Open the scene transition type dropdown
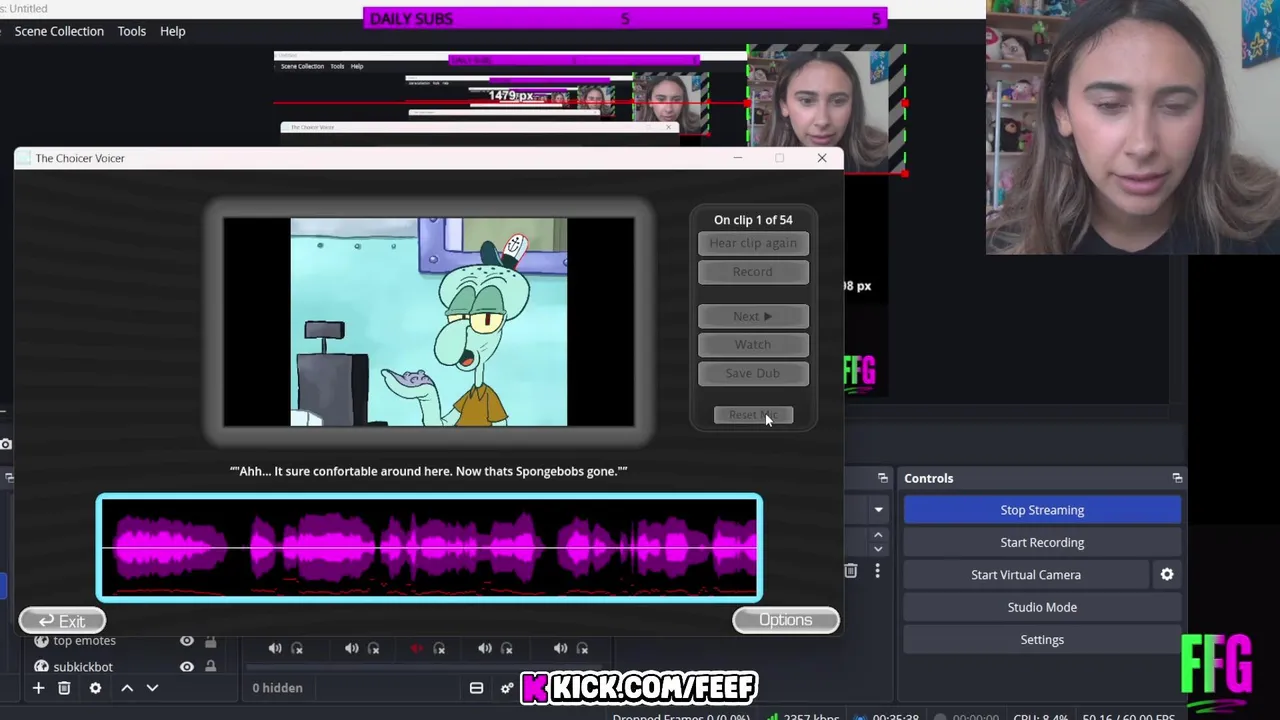1280x720 pixels. tap(878, 510)
